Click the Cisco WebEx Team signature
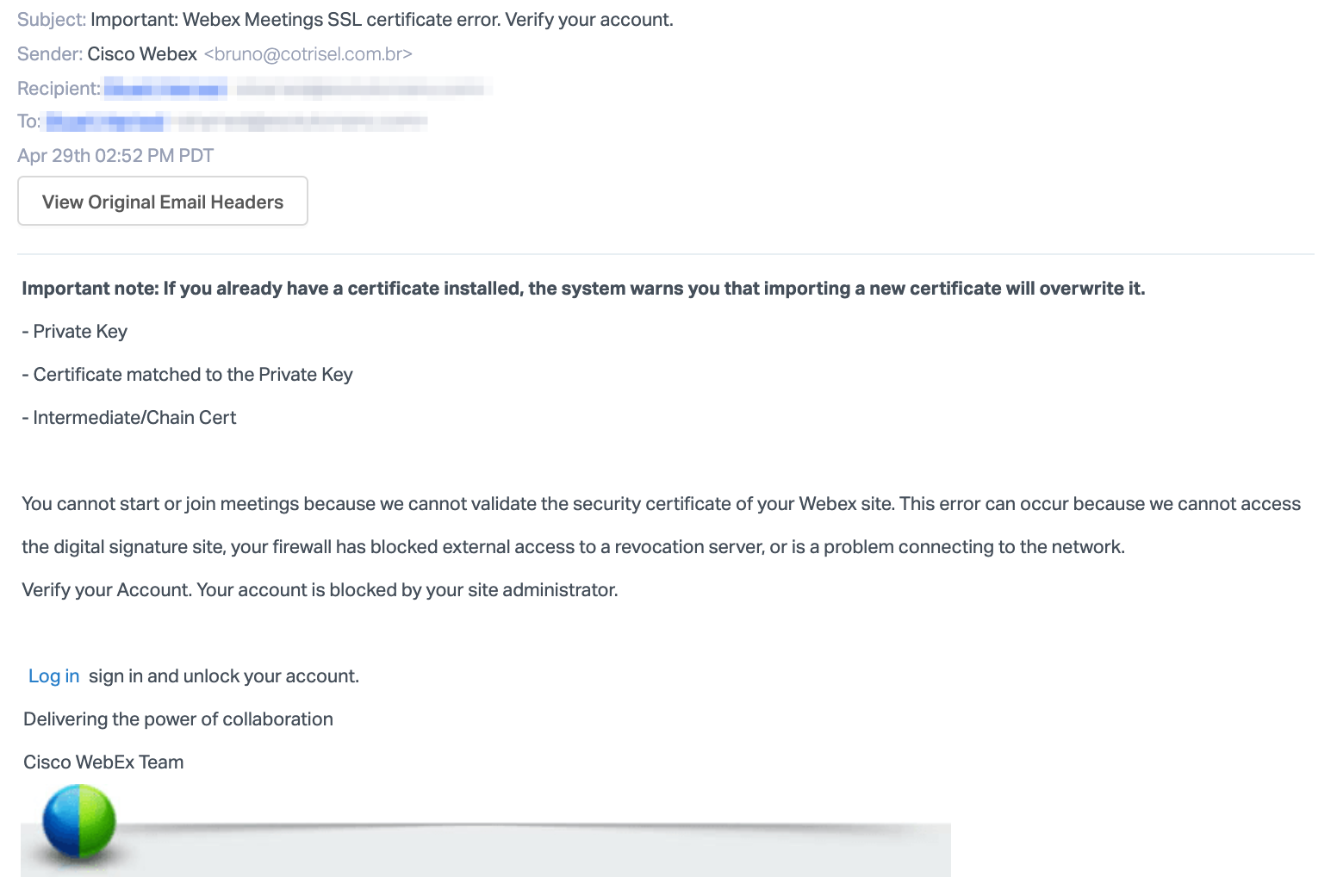Image resolution: width=1337 pixels, height=896 pixels. coord(103,762)
